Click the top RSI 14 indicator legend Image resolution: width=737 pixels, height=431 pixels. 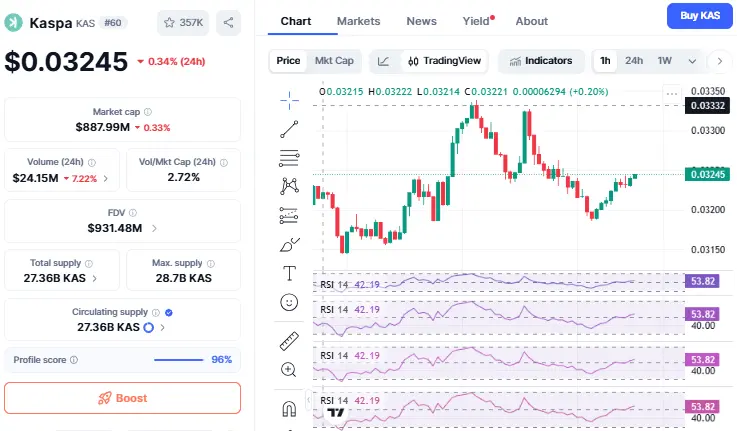point(350,285)
